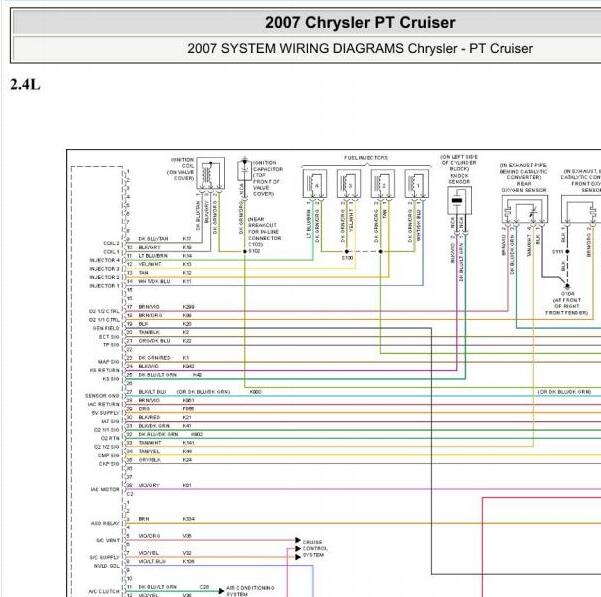Click the 'IGNITION COIL' label

[182, 162]
